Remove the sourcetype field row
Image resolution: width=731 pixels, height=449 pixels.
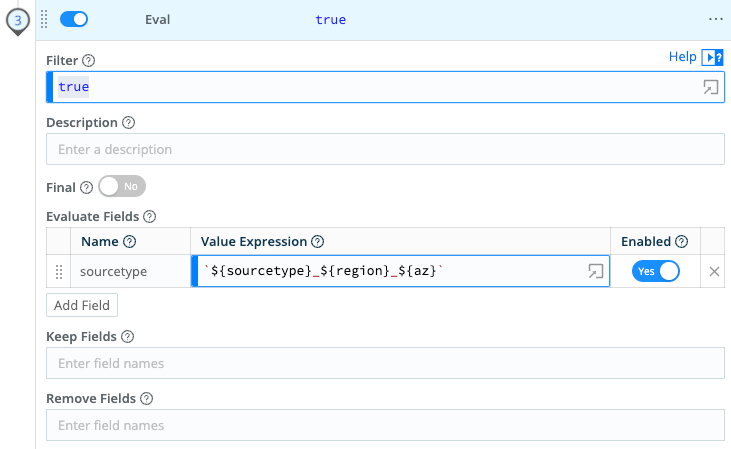coord(714,271)
